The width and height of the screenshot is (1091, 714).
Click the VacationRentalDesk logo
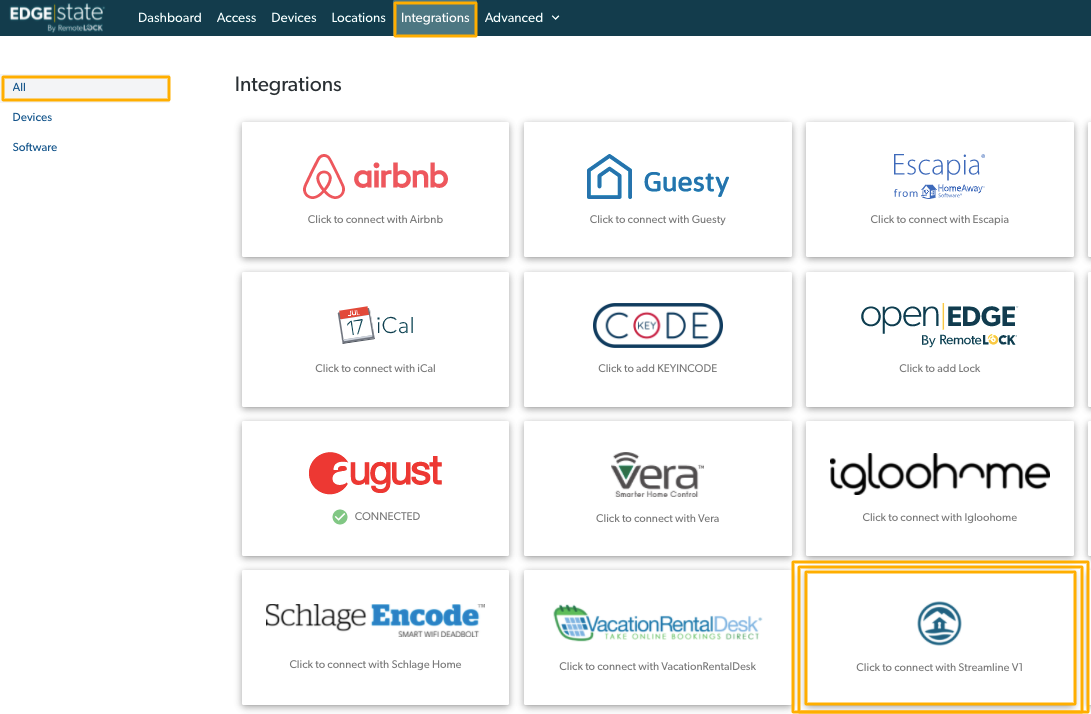(658, 623)
